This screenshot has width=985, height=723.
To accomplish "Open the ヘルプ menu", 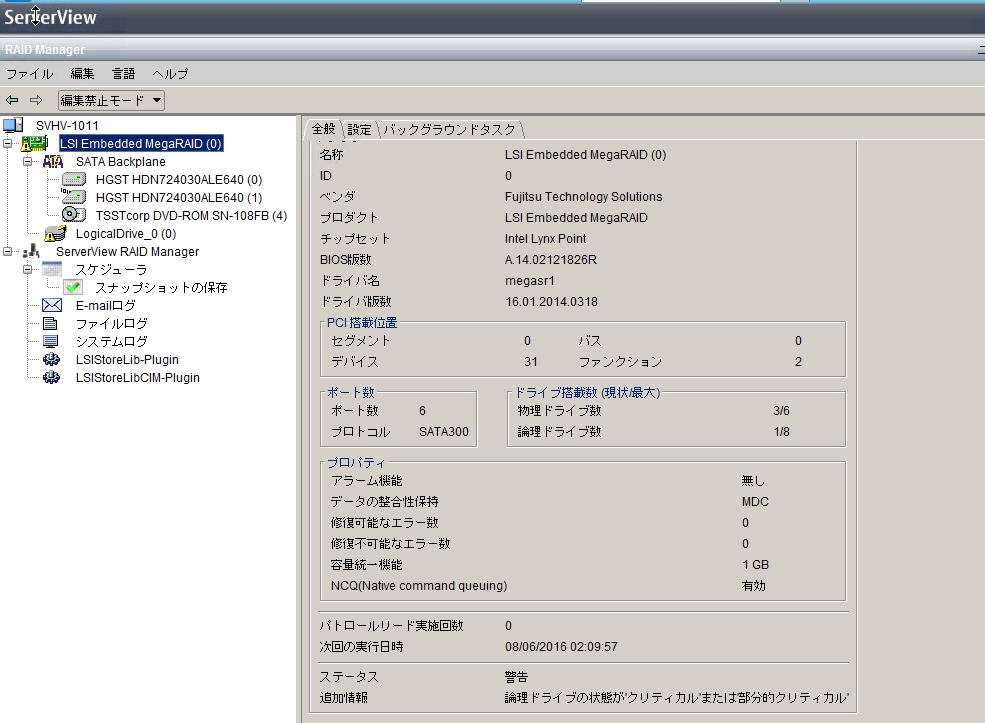I will [x=170, y=74].
